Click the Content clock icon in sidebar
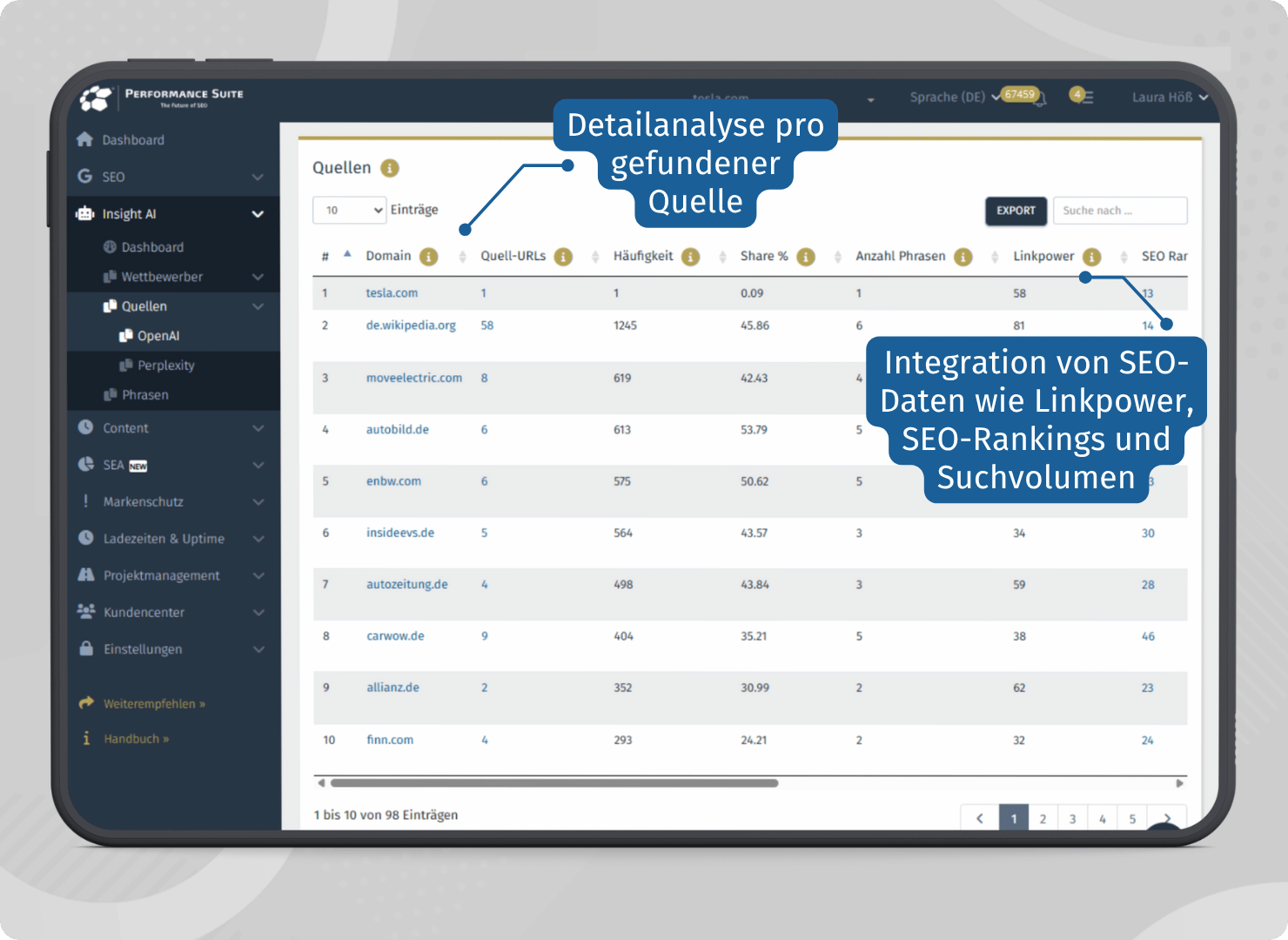Screen dimensions: 1288x940 85,427
